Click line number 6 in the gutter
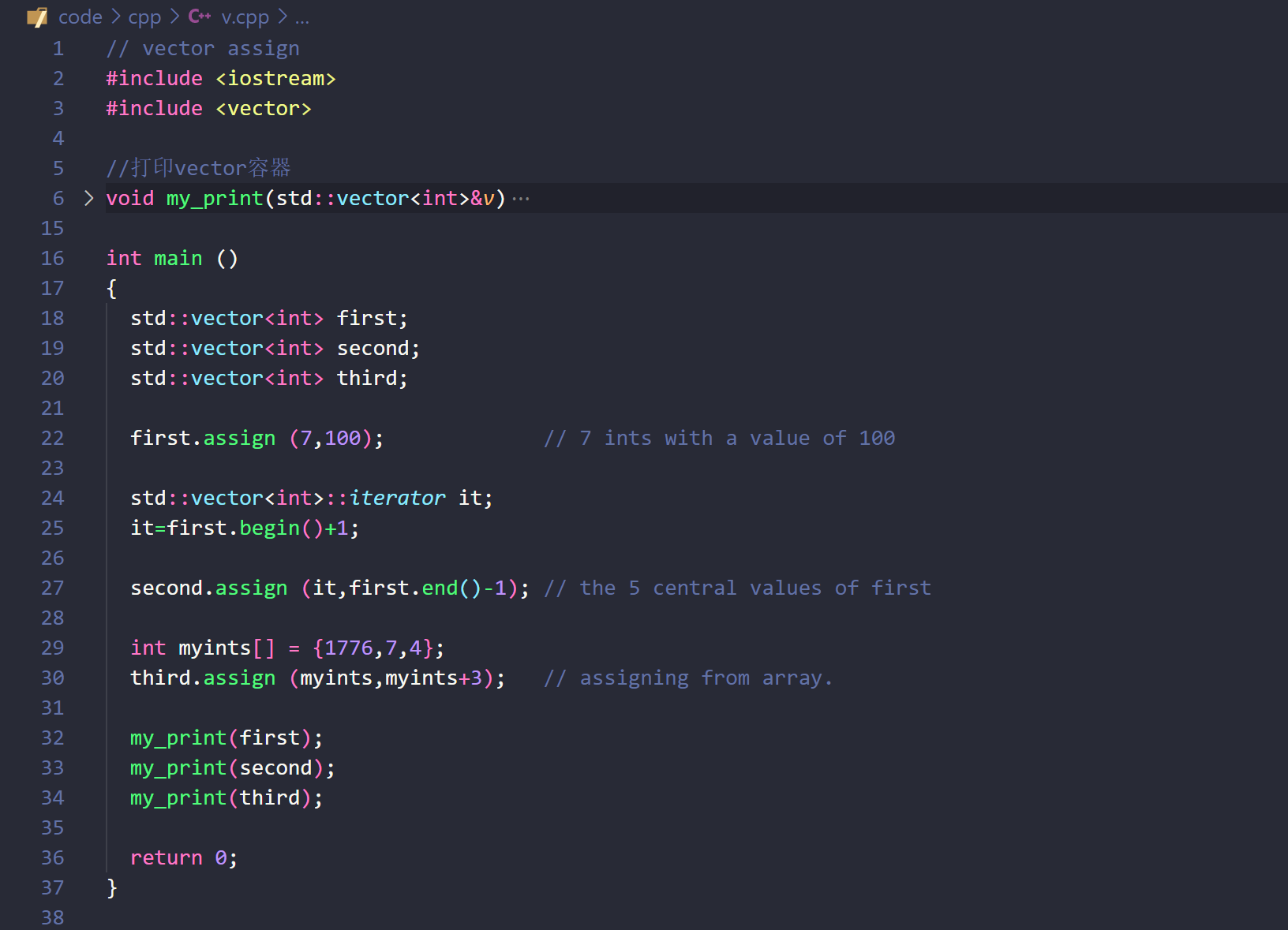This screenshot has height=930, width=1288. pos(58,198)
